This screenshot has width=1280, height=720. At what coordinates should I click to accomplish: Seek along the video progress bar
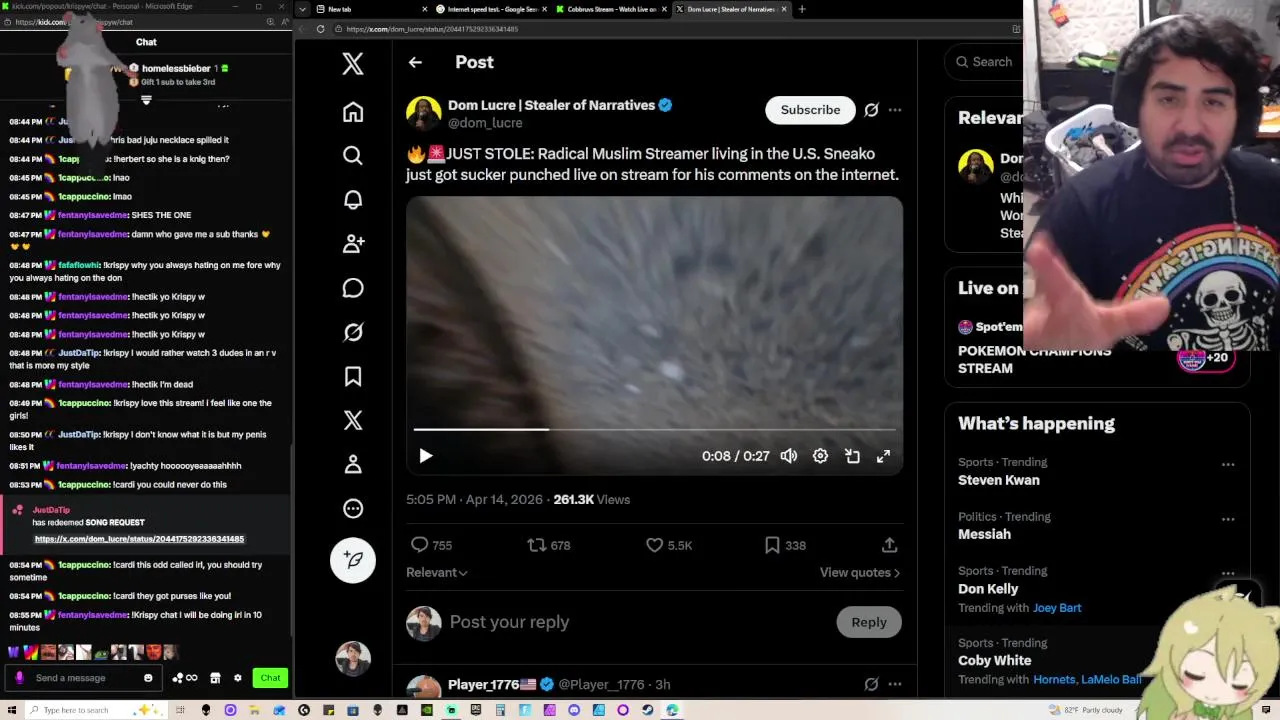coord(654,429)
